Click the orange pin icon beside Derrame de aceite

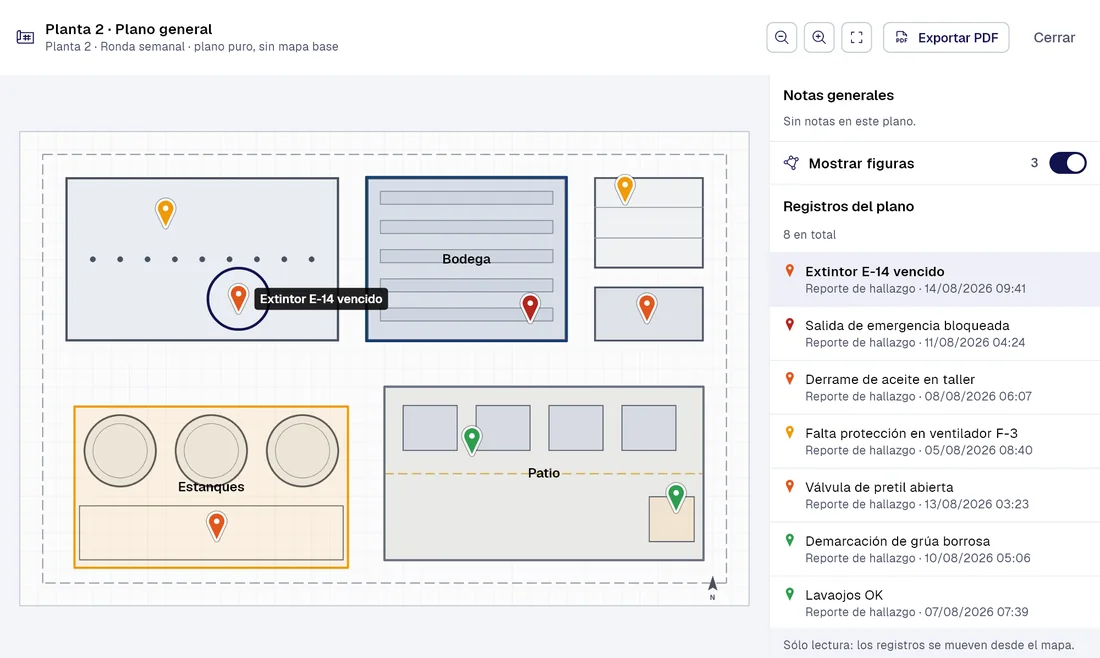(790, 379)
